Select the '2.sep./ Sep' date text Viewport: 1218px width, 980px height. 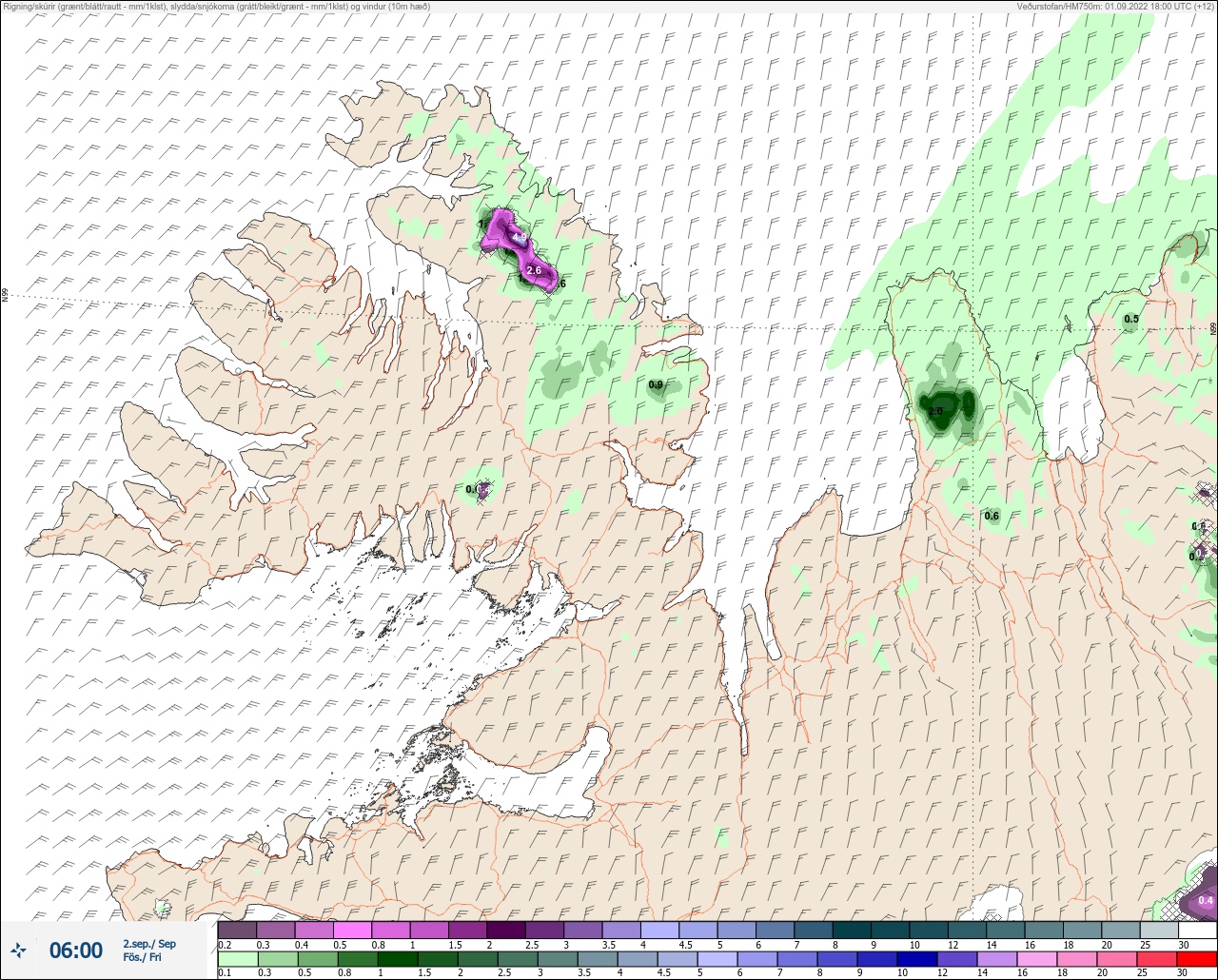point(149,944)
